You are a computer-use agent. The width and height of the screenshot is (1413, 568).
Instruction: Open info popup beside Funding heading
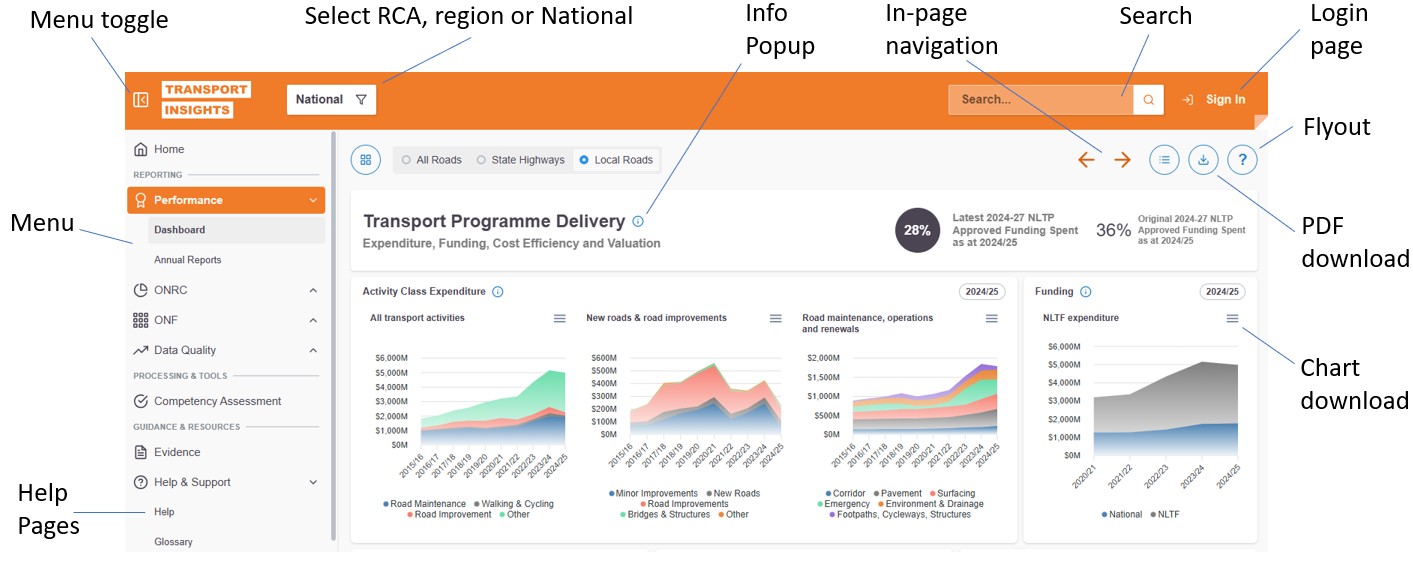pos(1086,292)
